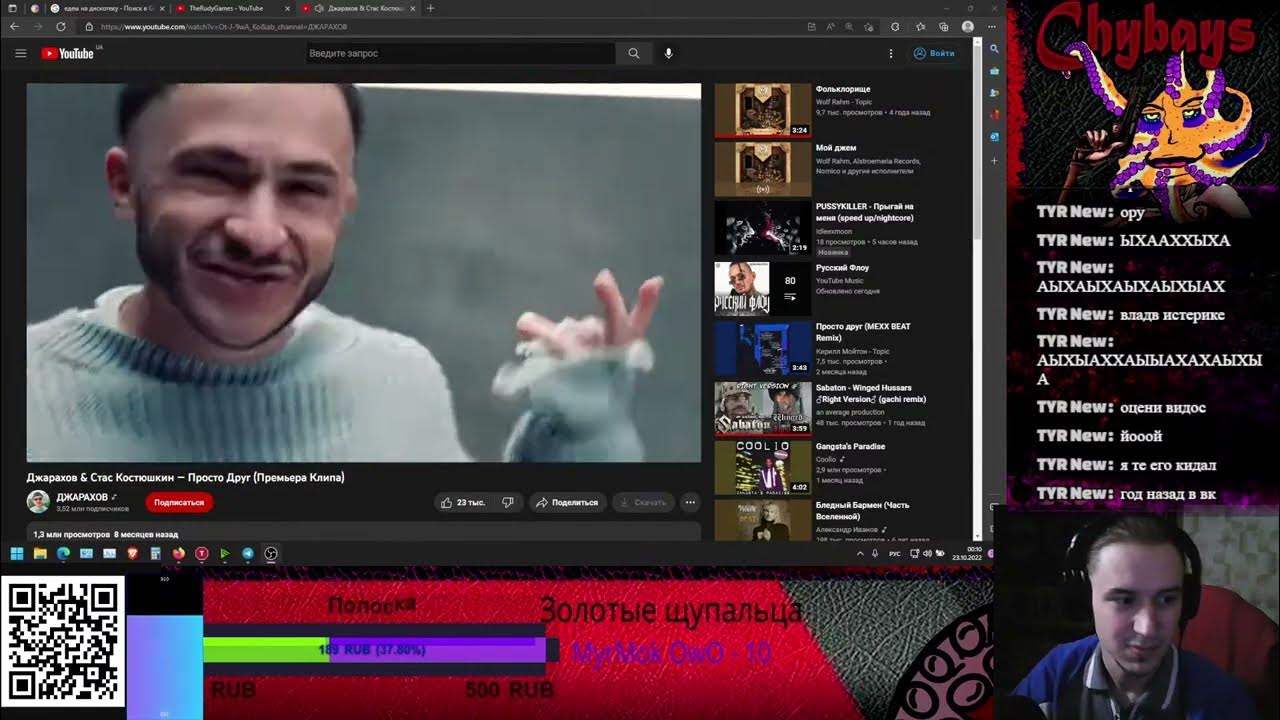The image size is (1280, 720).
Task: Launch Microsoft Edge from the taskbar
Action: pyautogui.click(x=63, y=553)
